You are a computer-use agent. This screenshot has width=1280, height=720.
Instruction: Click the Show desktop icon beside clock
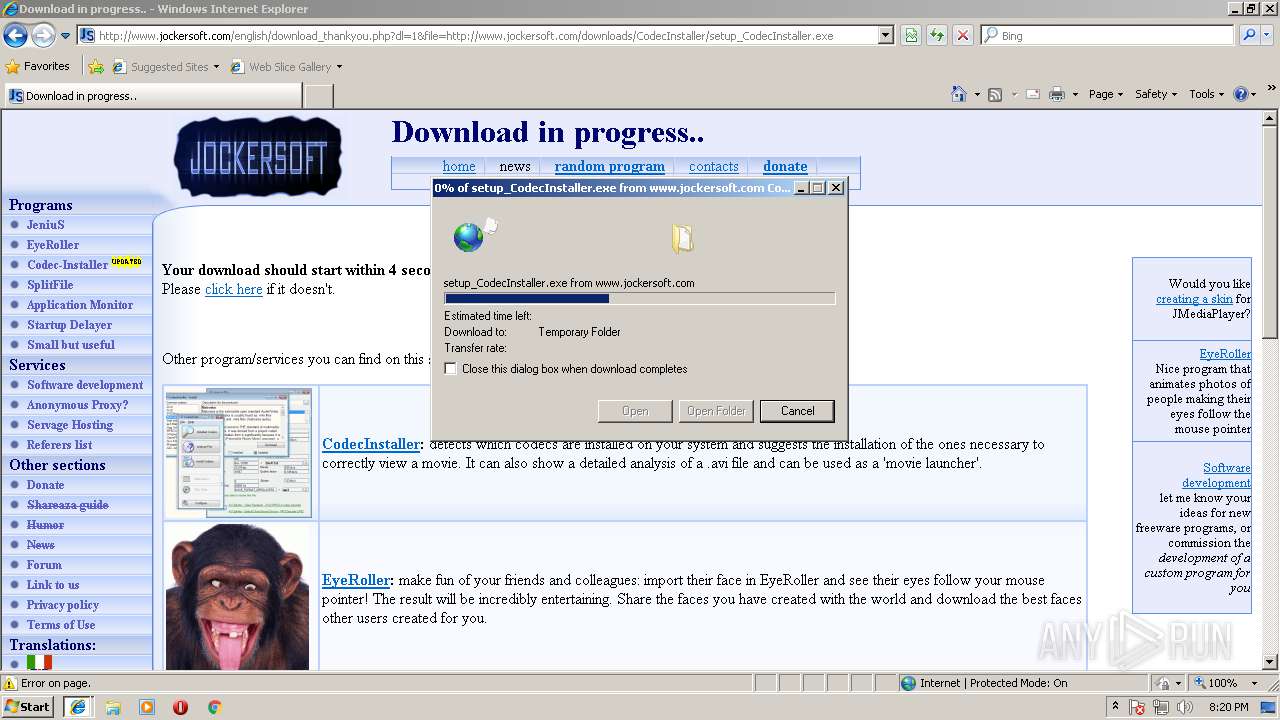[1269, 707]
